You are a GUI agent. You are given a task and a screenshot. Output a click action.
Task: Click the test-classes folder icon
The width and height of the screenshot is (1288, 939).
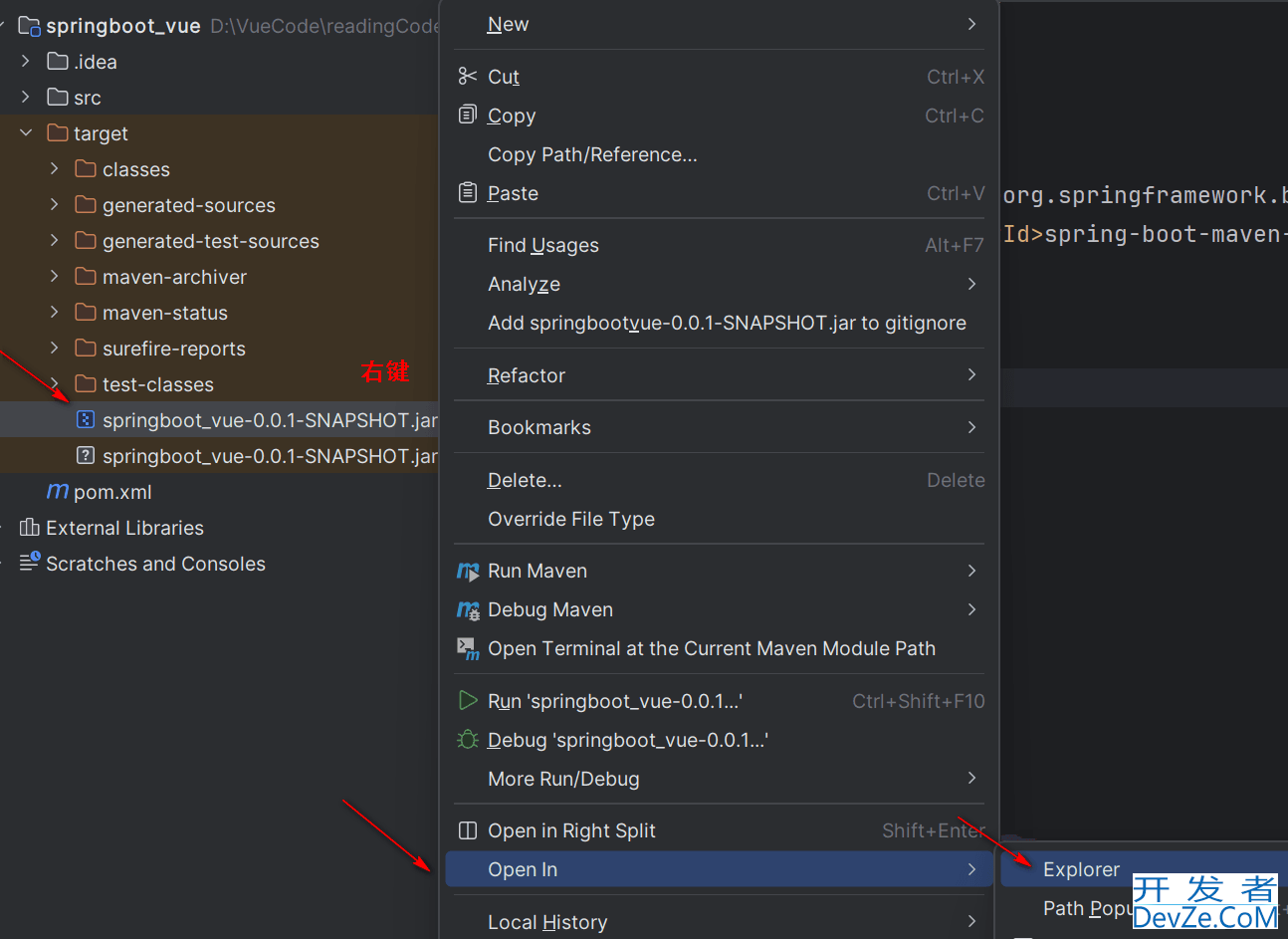click(x=86, y=383)
